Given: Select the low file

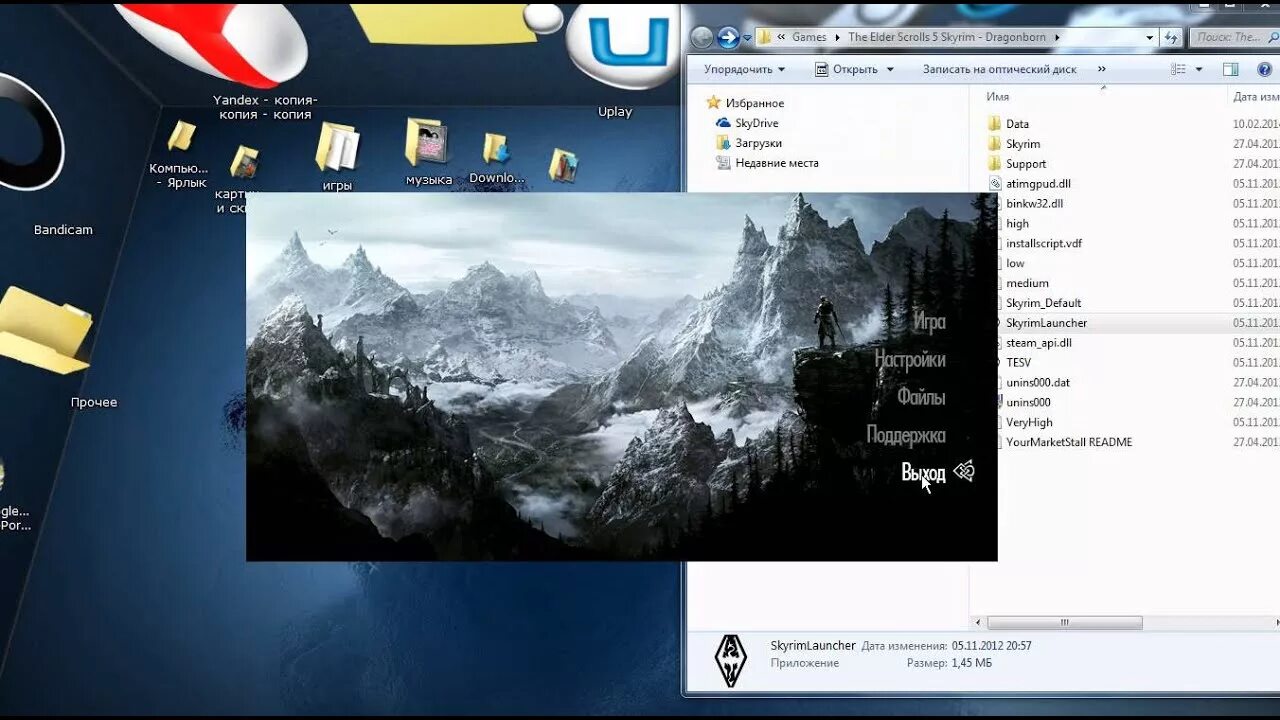Looking at the screenshot, I should 1015,263.
